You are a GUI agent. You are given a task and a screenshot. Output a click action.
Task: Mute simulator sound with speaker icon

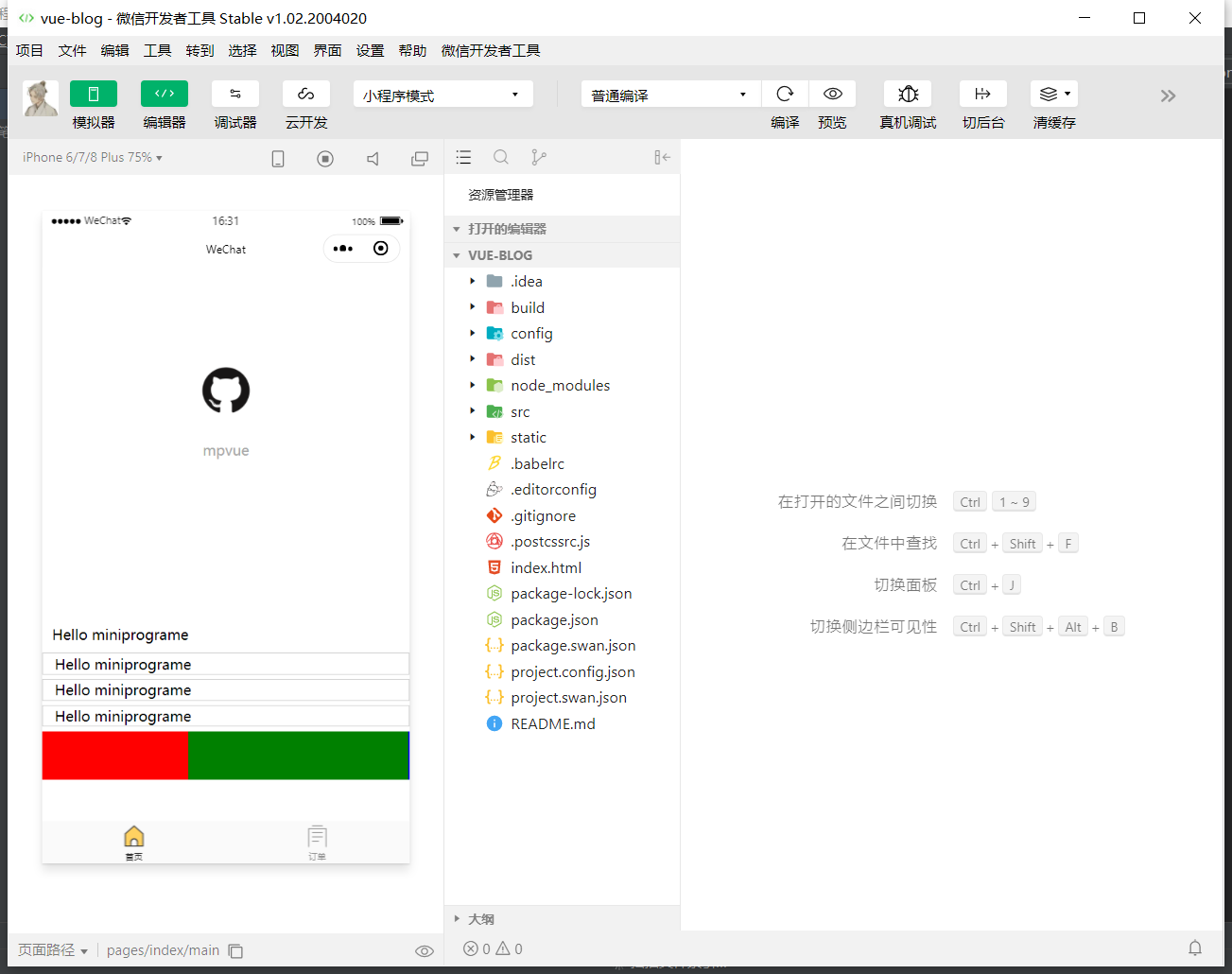(x=373, y=159)
